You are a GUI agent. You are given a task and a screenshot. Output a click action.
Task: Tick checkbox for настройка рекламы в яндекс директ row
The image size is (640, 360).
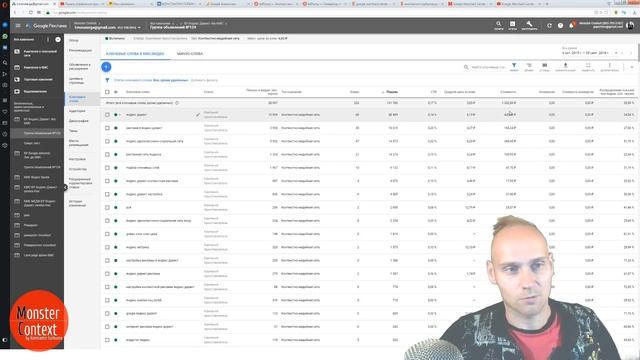pyautogui.click(x=107, y=260)
